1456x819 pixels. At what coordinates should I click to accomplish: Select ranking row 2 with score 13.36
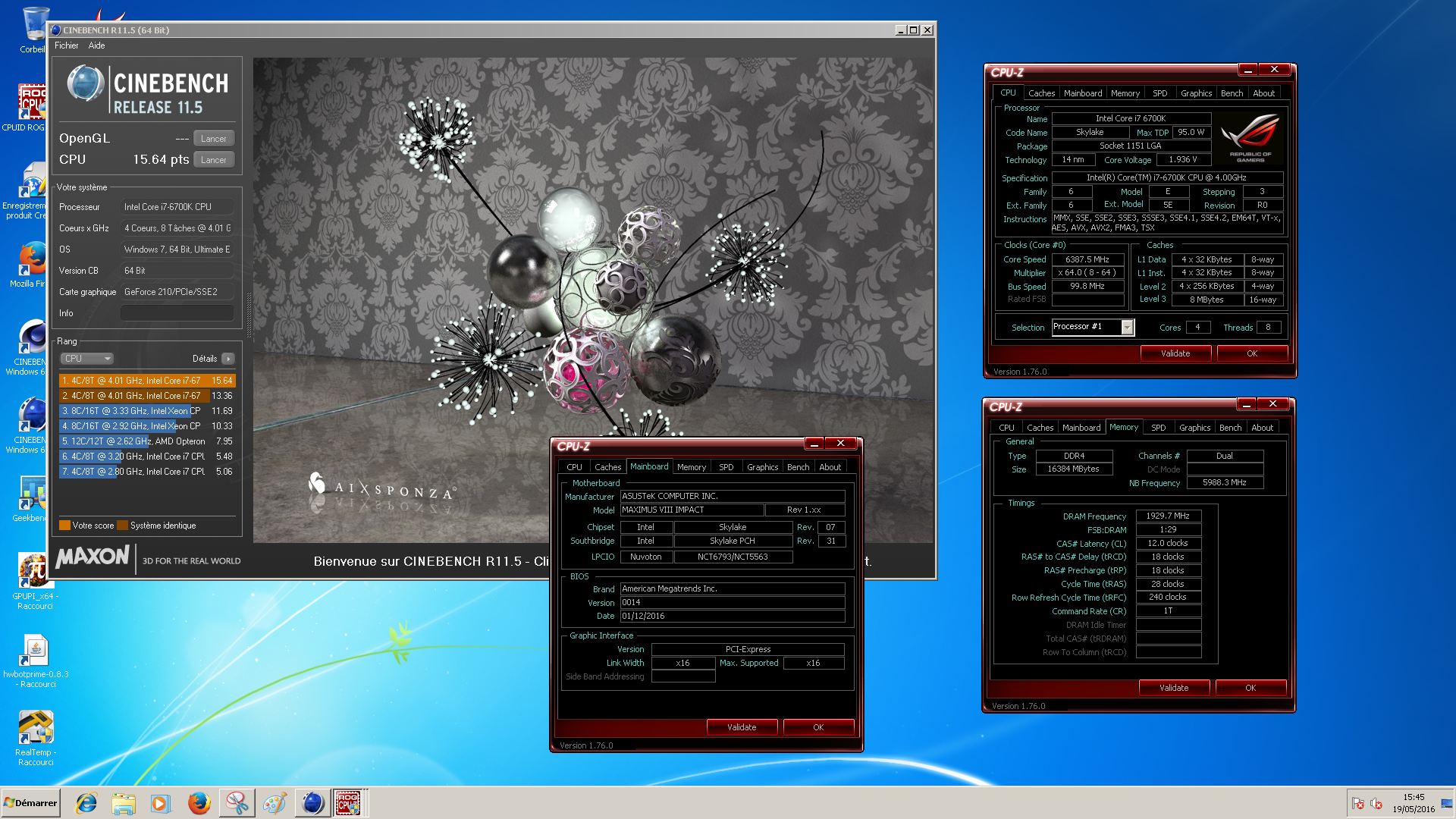[147, 396]
